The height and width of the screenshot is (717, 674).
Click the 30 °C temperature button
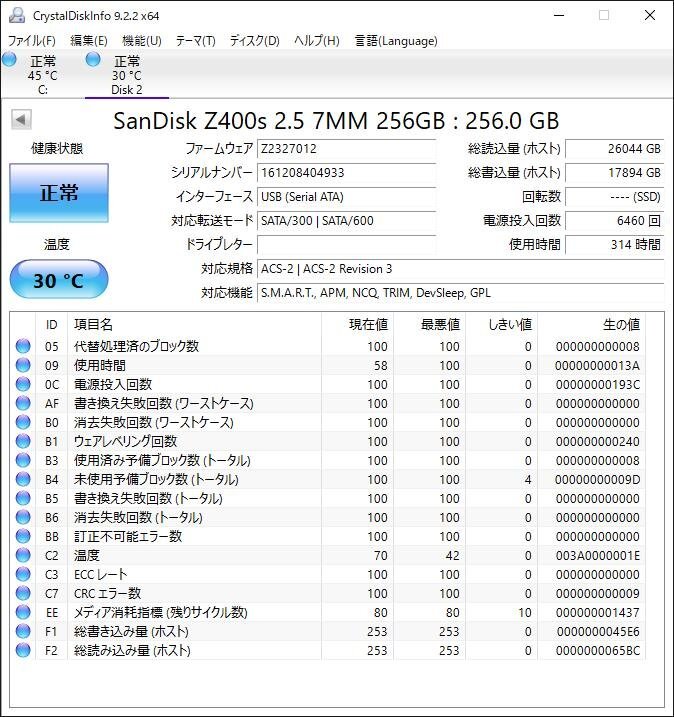point(59,279)
